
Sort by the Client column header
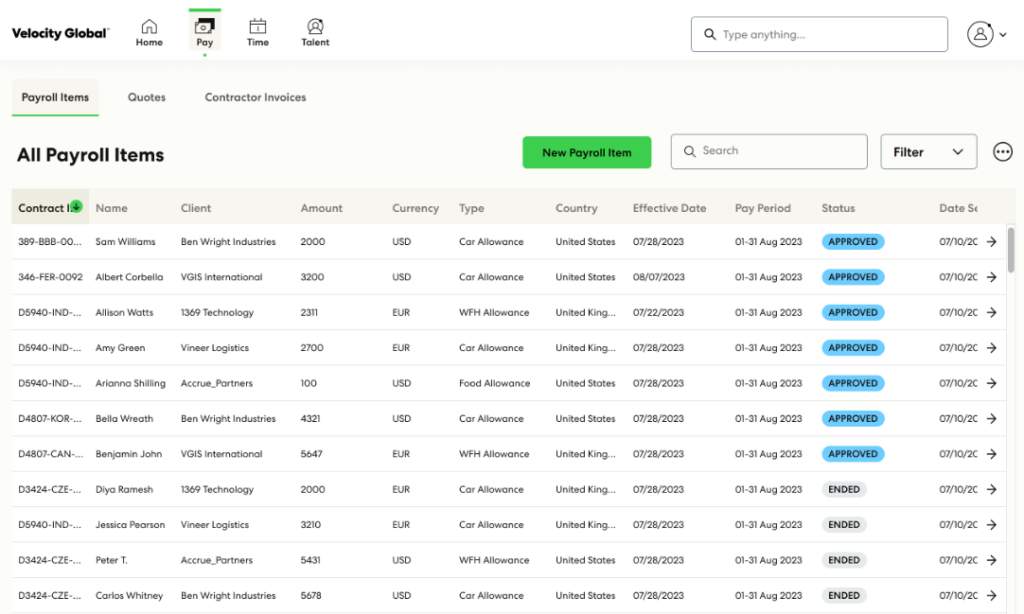pyautogui.click(x=196, y=208)
